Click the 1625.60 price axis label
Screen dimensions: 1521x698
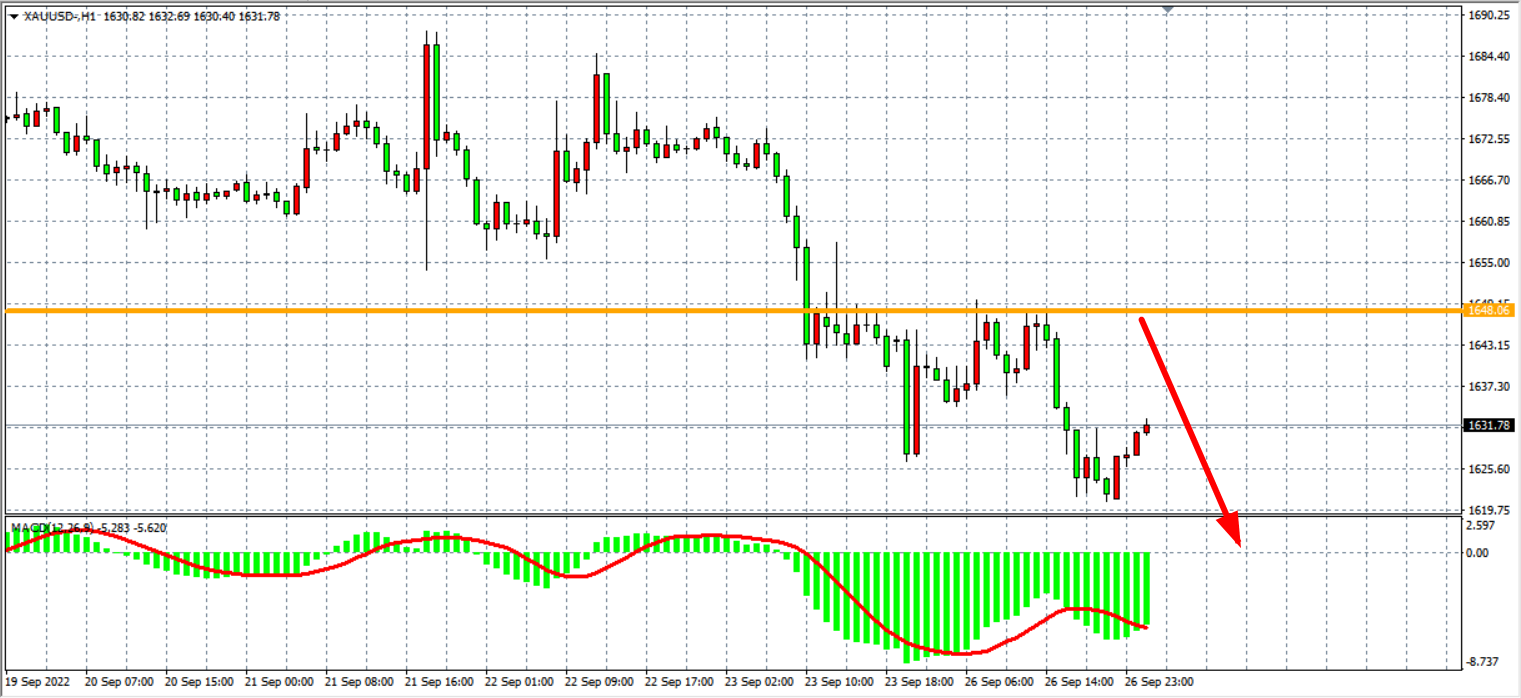(x=1489, y=469)
